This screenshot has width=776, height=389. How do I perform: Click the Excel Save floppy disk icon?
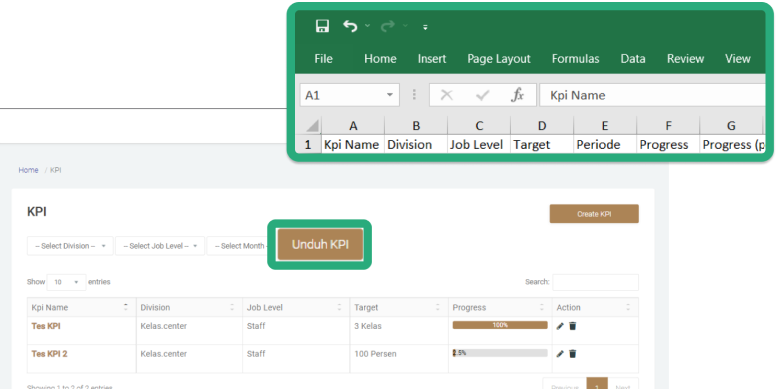coord(322,26)
